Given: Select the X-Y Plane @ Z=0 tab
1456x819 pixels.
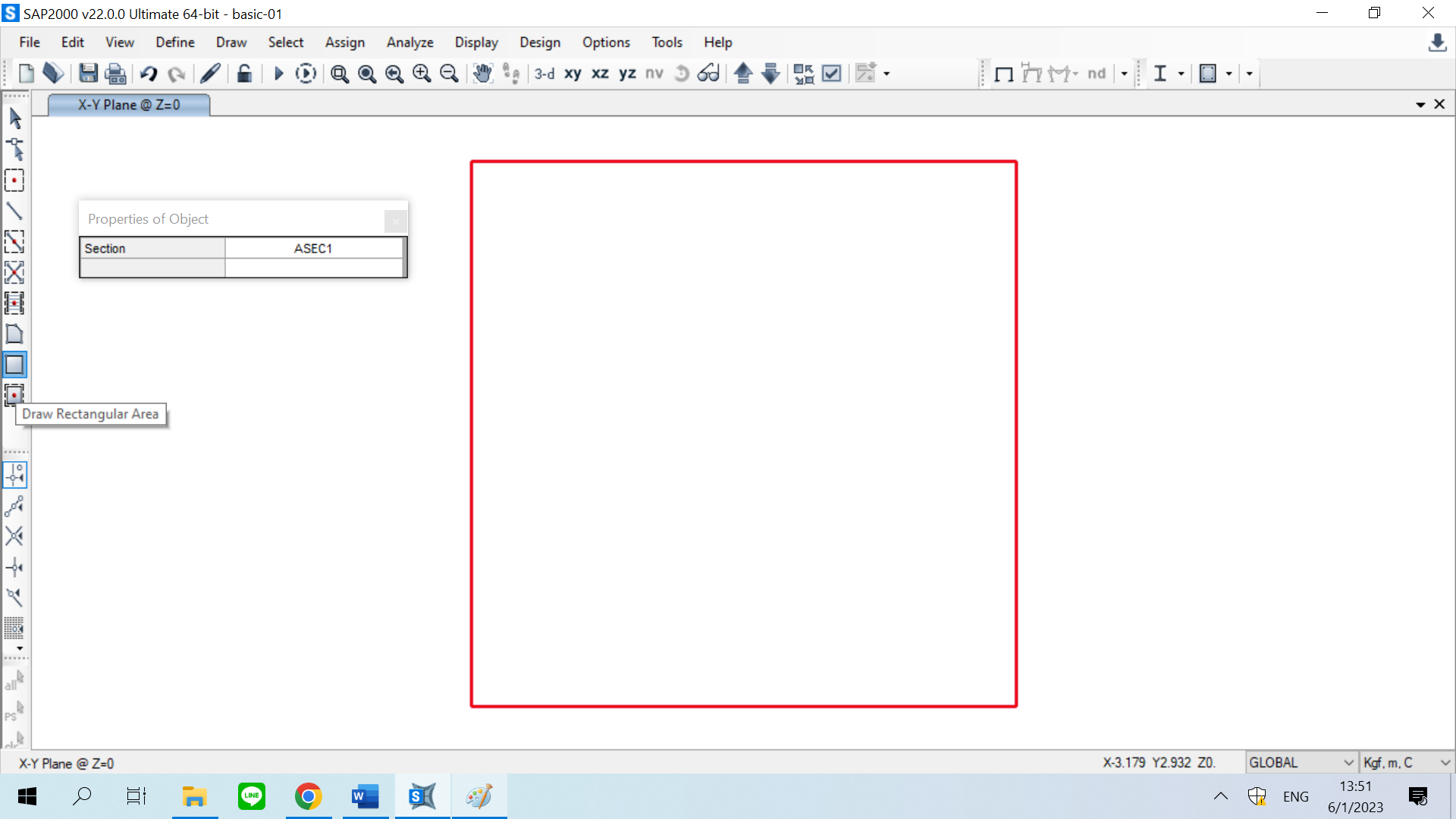Looking at the screenshot, I should (x=129, y=105).
